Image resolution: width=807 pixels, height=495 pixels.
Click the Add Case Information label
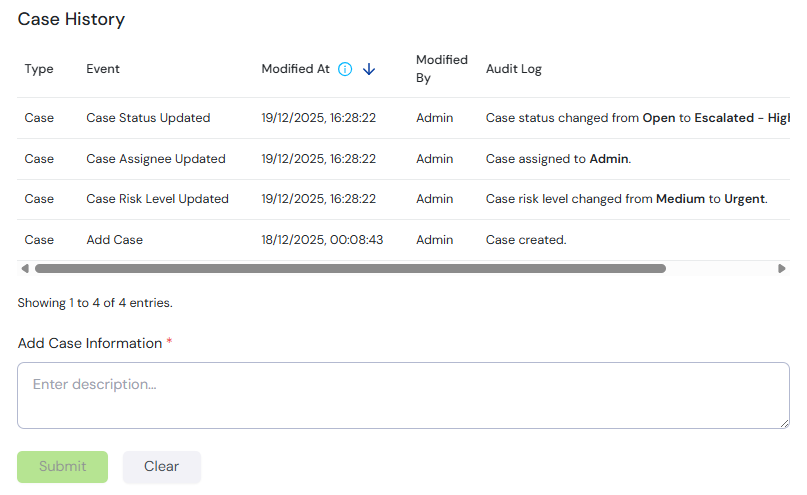tap(90, 343)
